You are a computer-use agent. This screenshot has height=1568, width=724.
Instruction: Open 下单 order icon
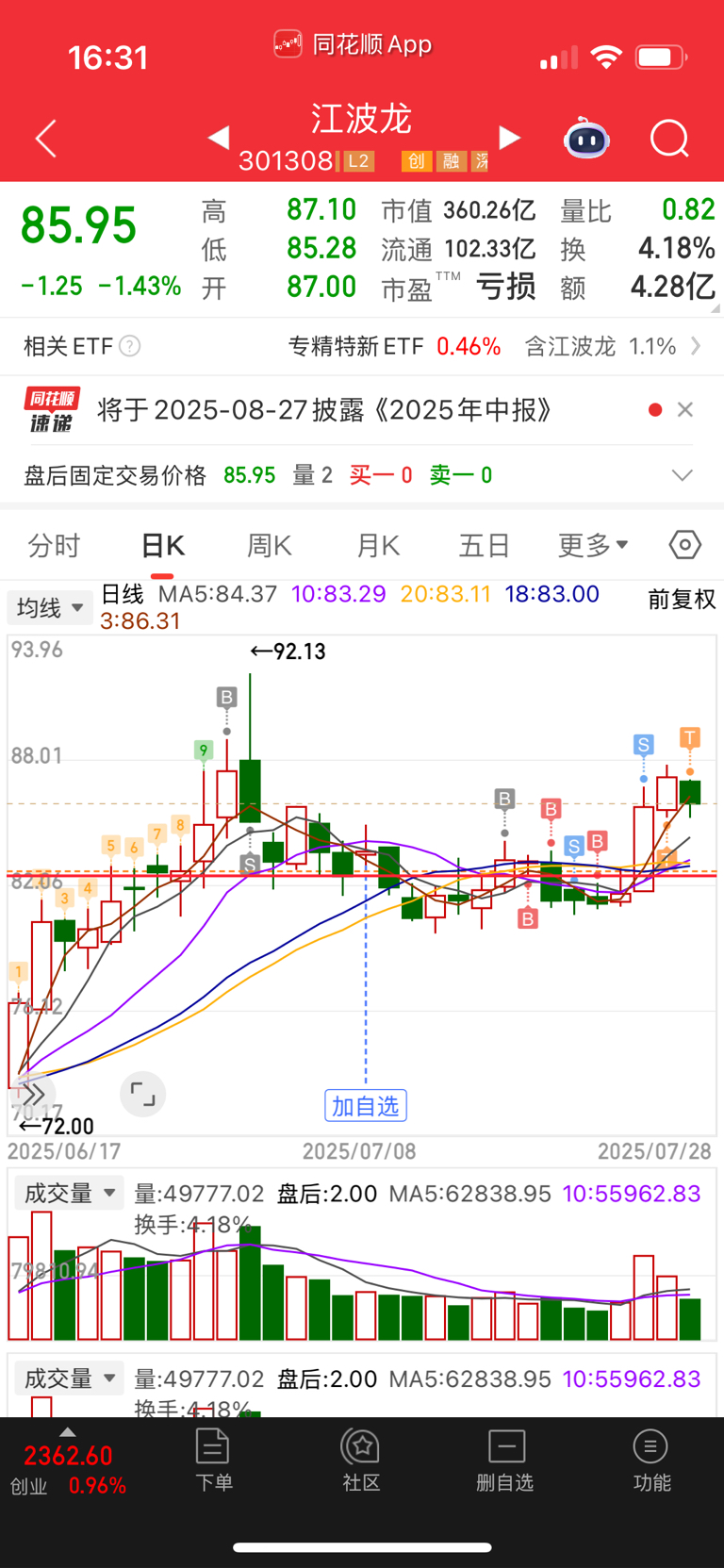coord(213,1461)
